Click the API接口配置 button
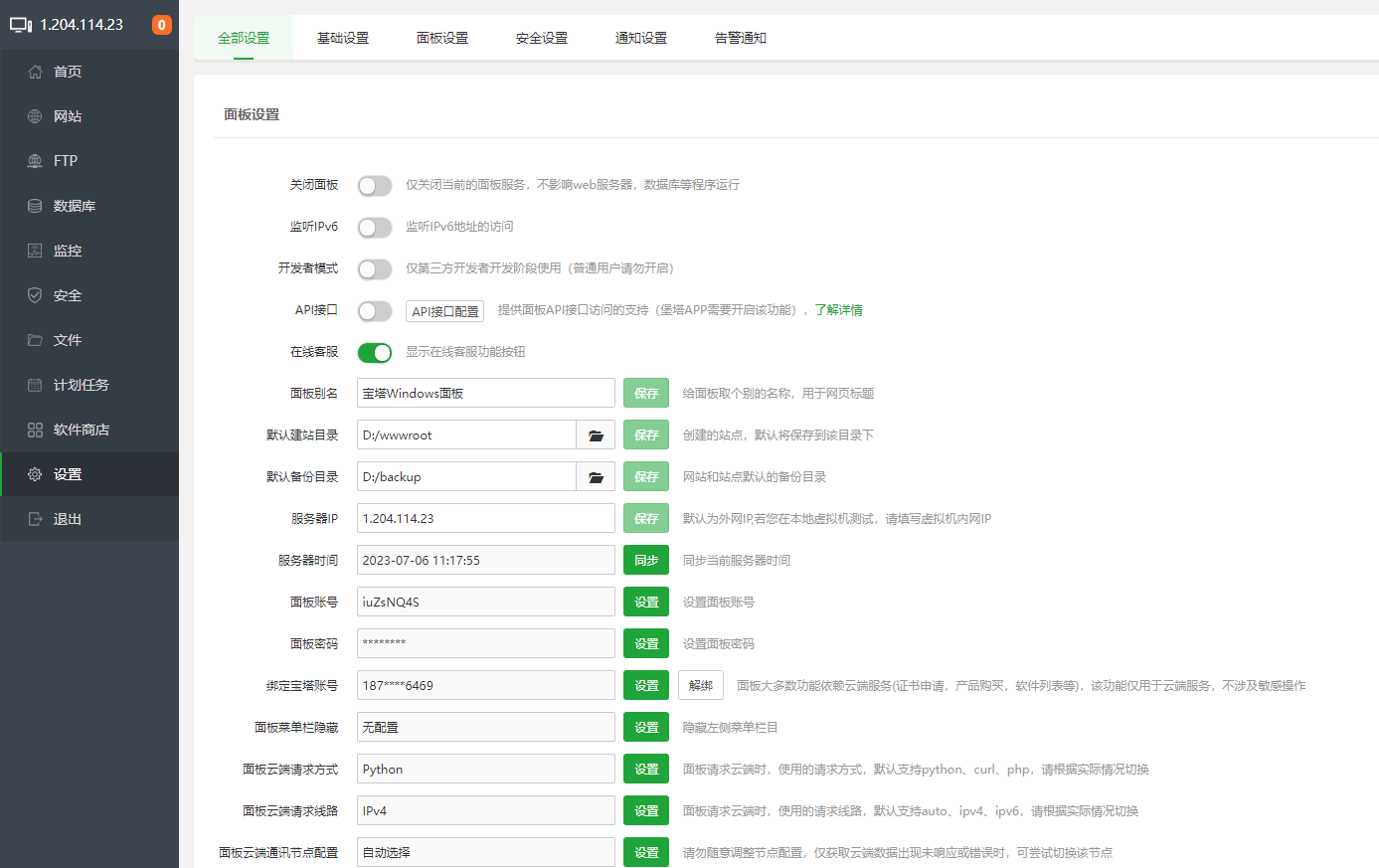Screen dimensions: 1379x868 pyautogui.click(x=444, y=311)
